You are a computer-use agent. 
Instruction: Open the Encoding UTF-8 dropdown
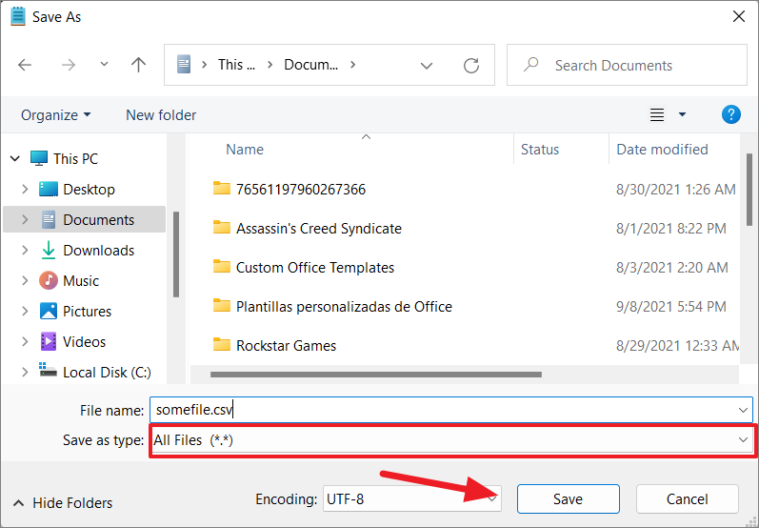[x=412, y=499]
